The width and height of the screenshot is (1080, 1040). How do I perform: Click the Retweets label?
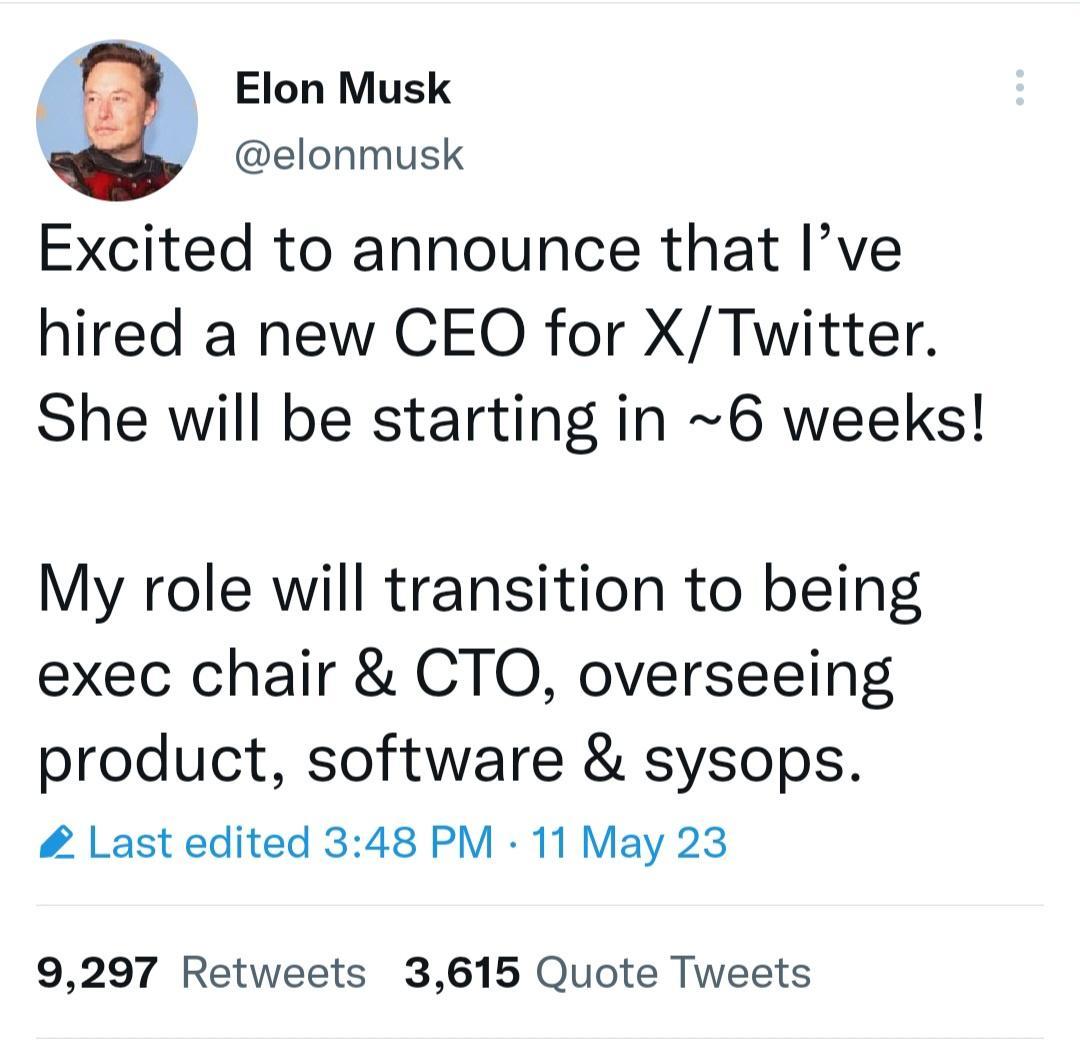[x=272, y=971]
